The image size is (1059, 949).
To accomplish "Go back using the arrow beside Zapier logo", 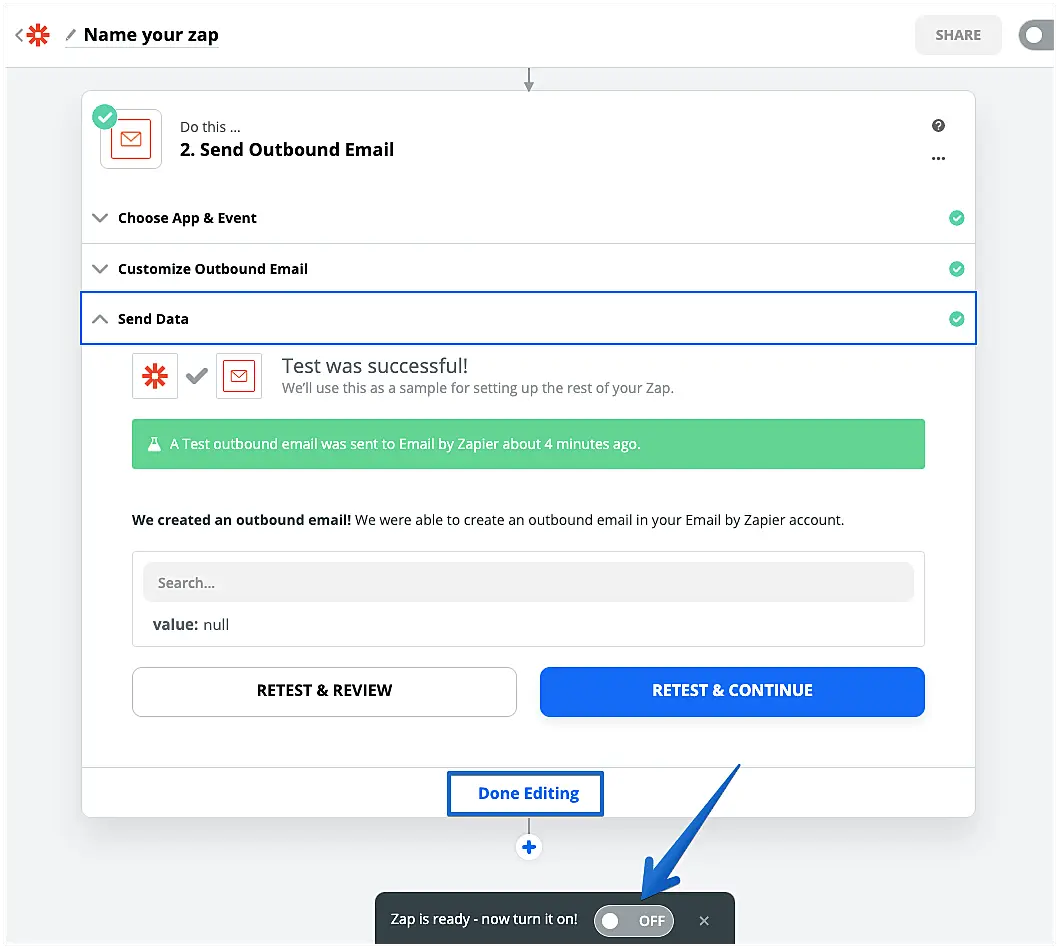I will (19, 35).
